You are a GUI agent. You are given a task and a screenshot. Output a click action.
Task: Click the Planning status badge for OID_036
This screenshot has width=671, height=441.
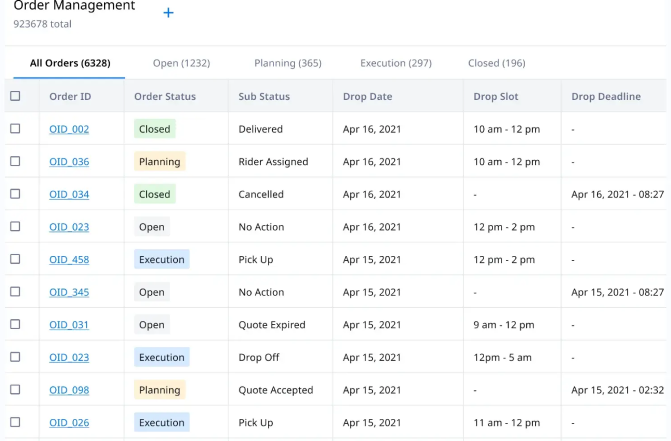pyautogui.click(x=159, y=162)
